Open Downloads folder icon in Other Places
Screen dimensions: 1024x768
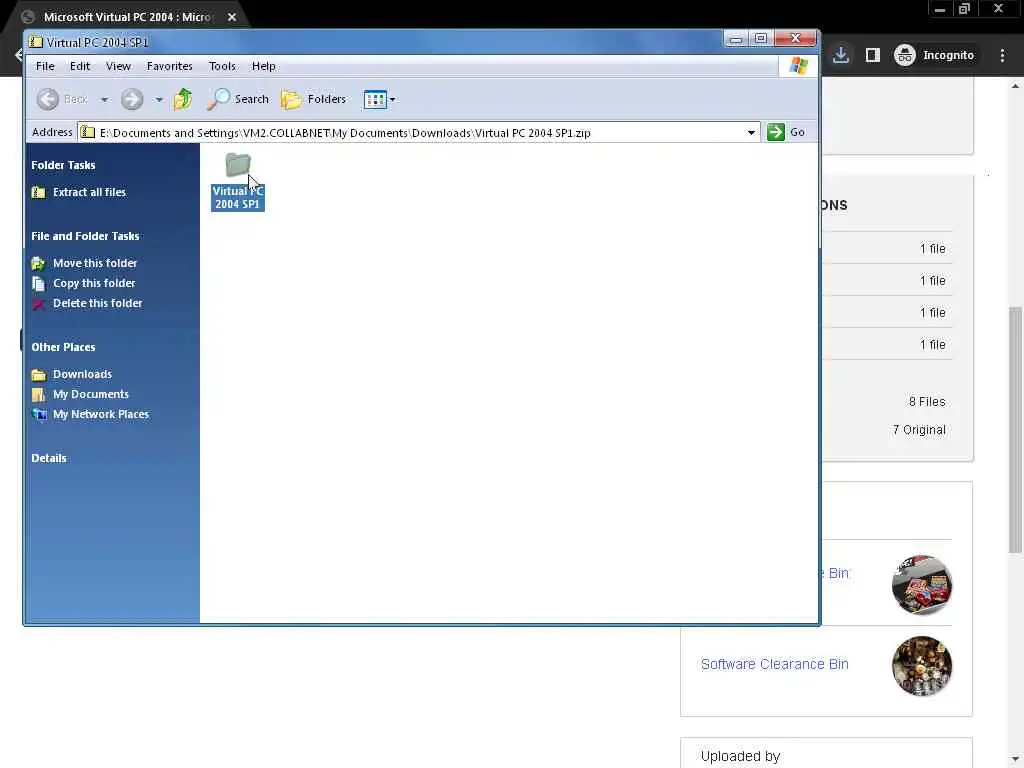(x=39, y=375)
